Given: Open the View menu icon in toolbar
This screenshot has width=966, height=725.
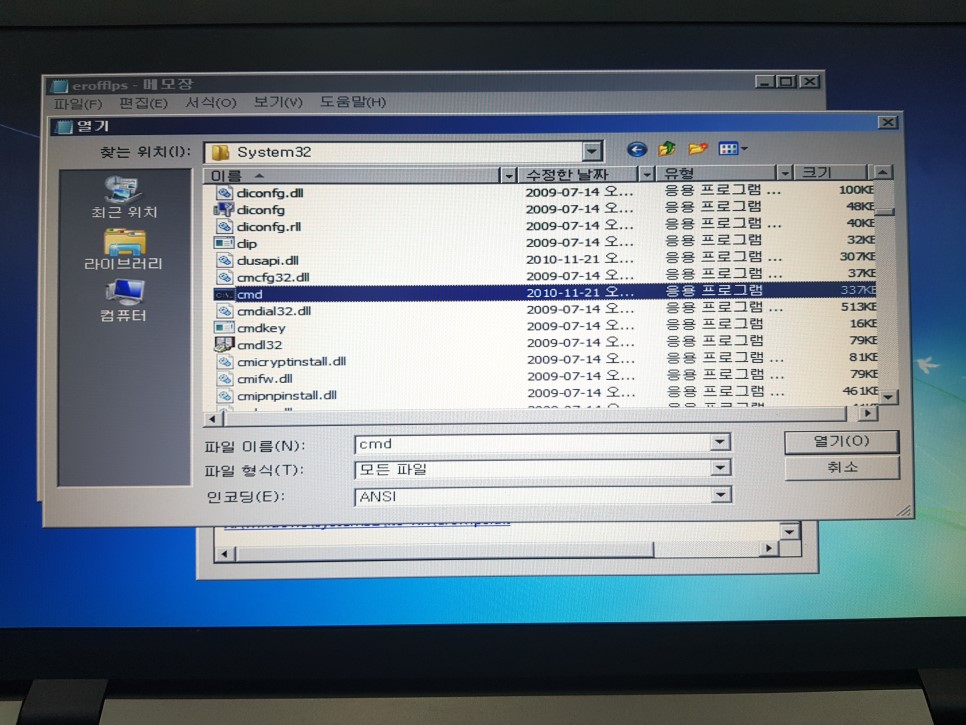Looking at the screenshot, I should (x=728, y=148).
